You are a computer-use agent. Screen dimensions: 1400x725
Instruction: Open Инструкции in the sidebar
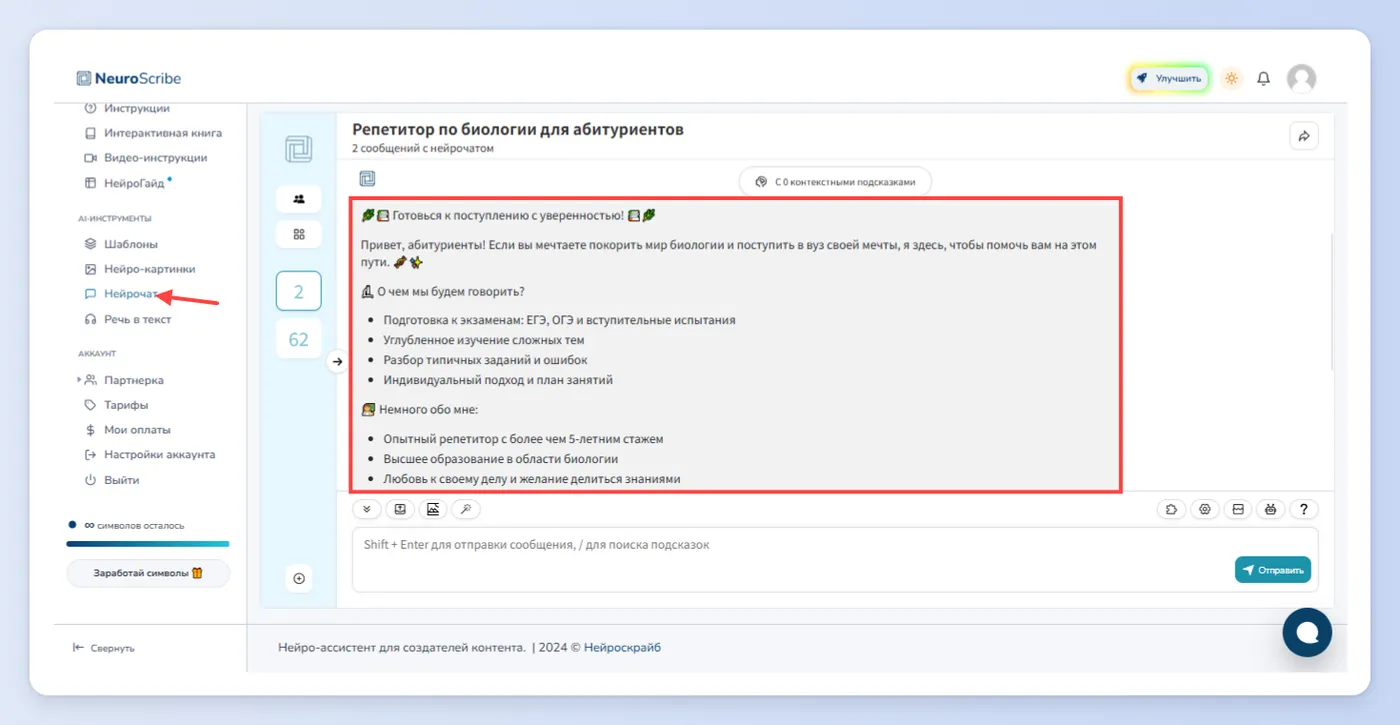(127, 108)
